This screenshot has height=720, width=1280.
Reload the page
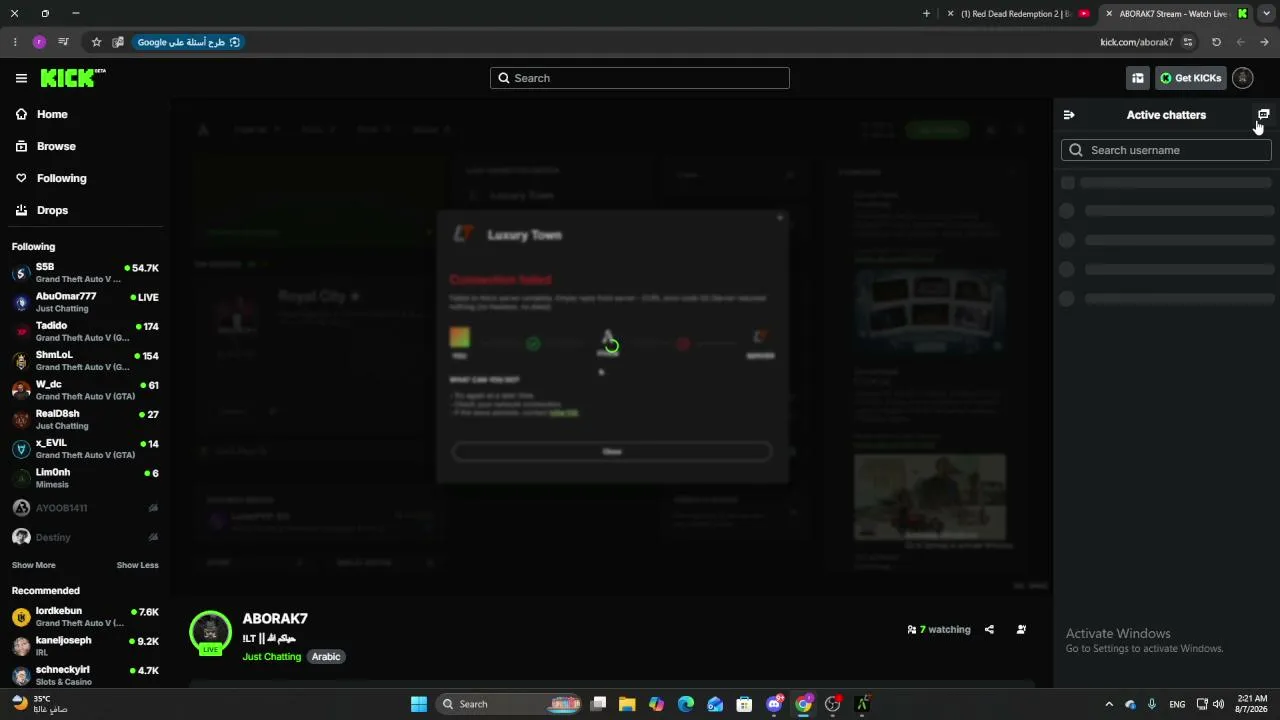click(1216, 42)
